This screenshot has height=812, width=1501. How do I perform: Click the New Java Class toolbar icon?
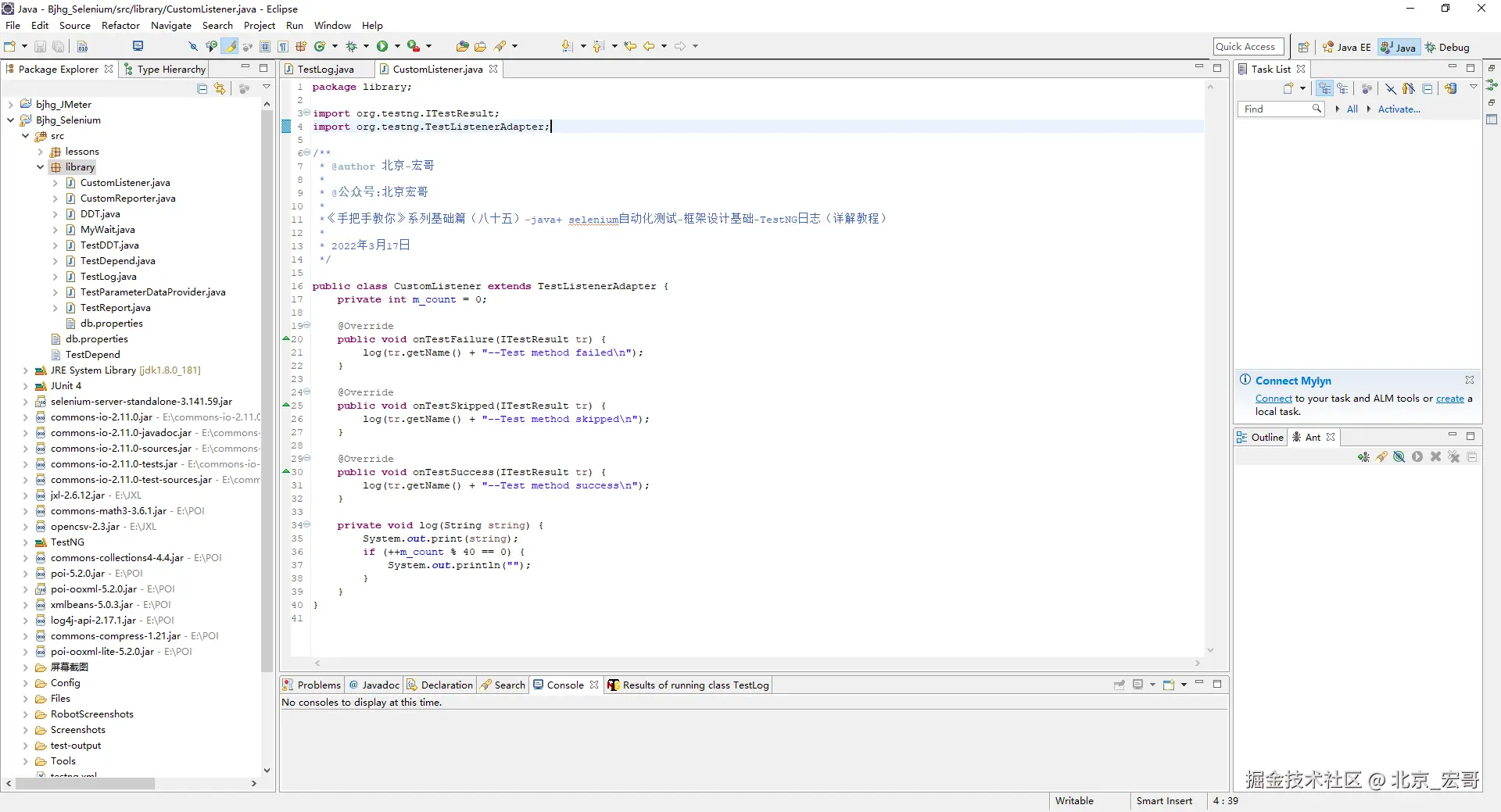tap(319, 46)
